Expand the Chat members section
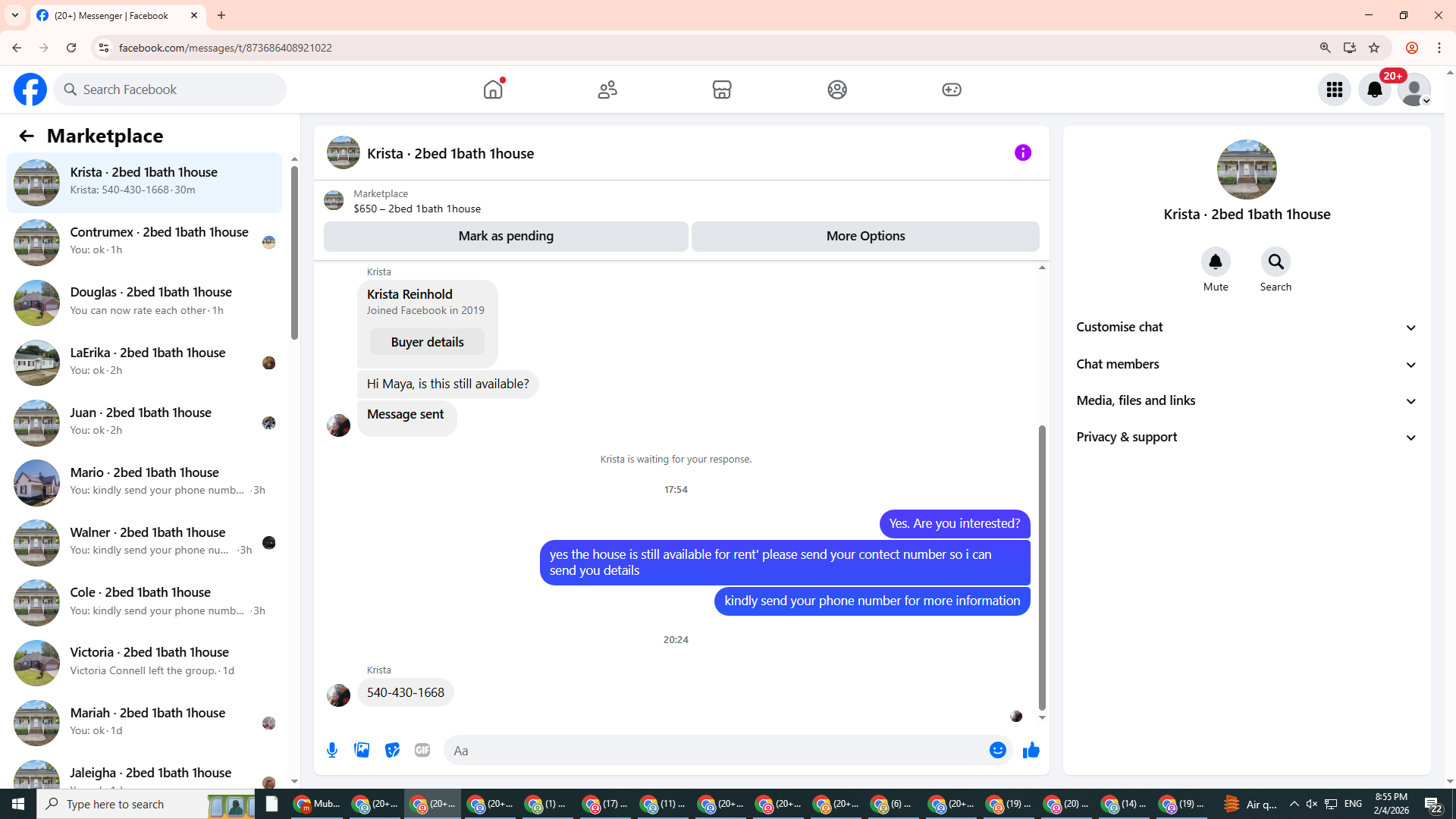The height and width of the screenshot is (819, 1456). pos(1247,364)
